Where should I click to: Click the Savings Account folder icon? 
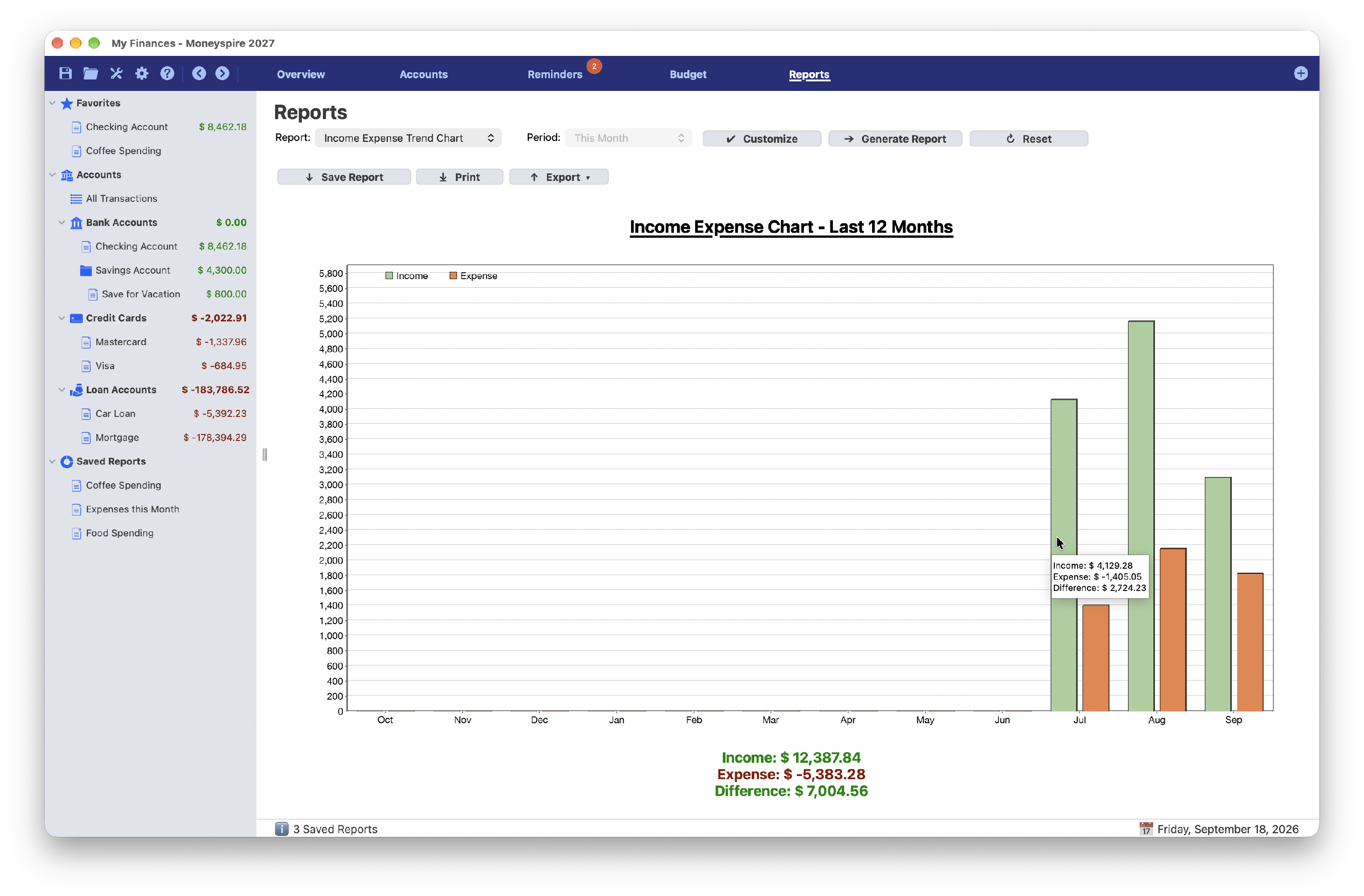(86, 270)
